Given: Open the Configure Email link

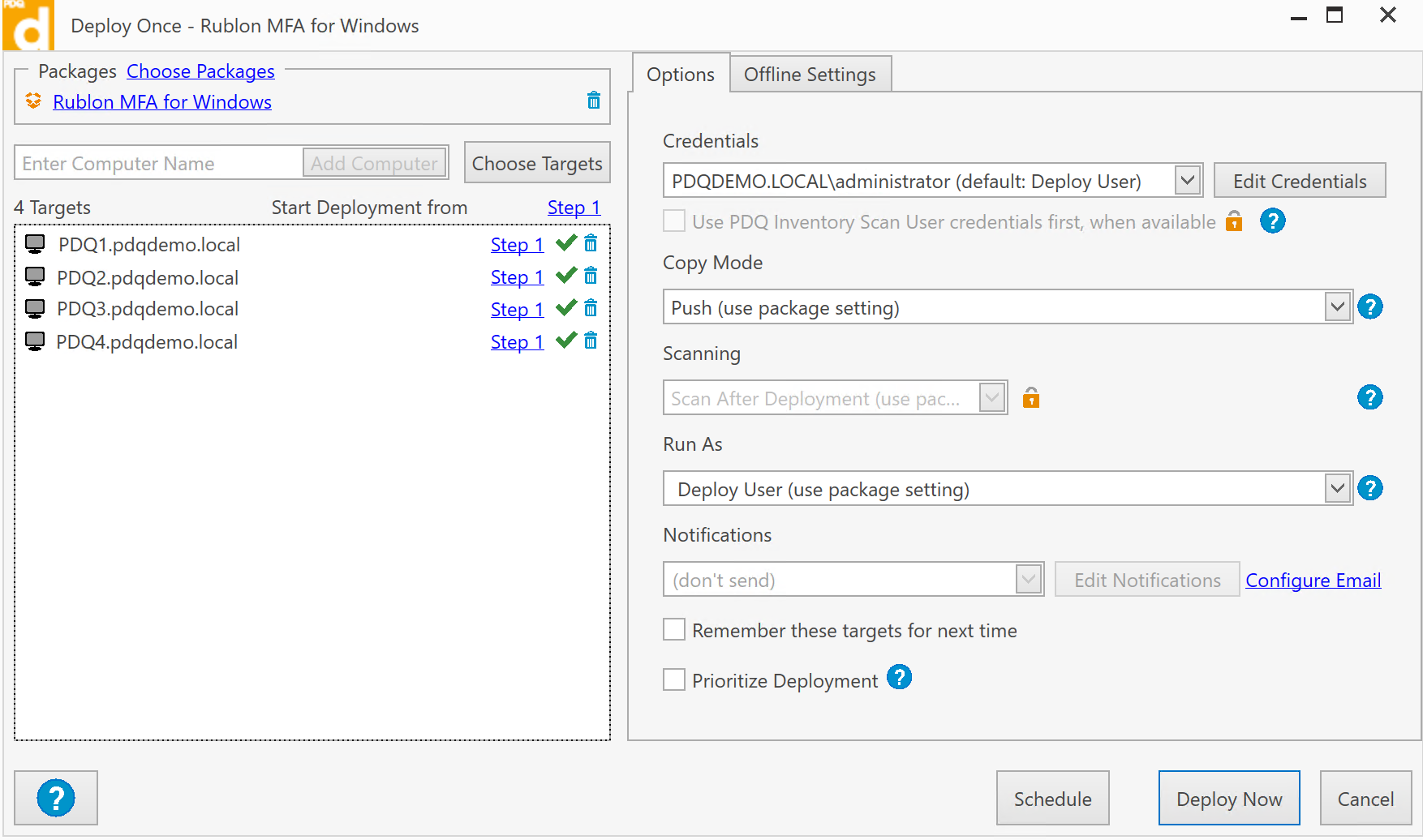Looking at the screenshot, I should [x=1313, y=581].
